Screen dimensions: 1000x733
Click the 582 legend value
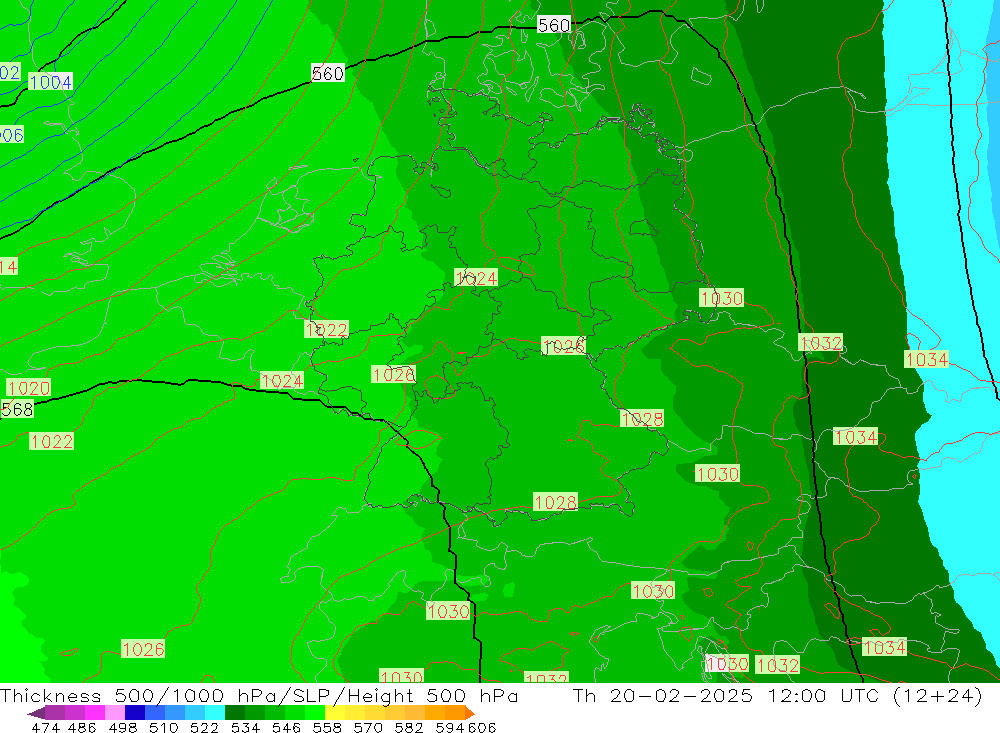408,727
